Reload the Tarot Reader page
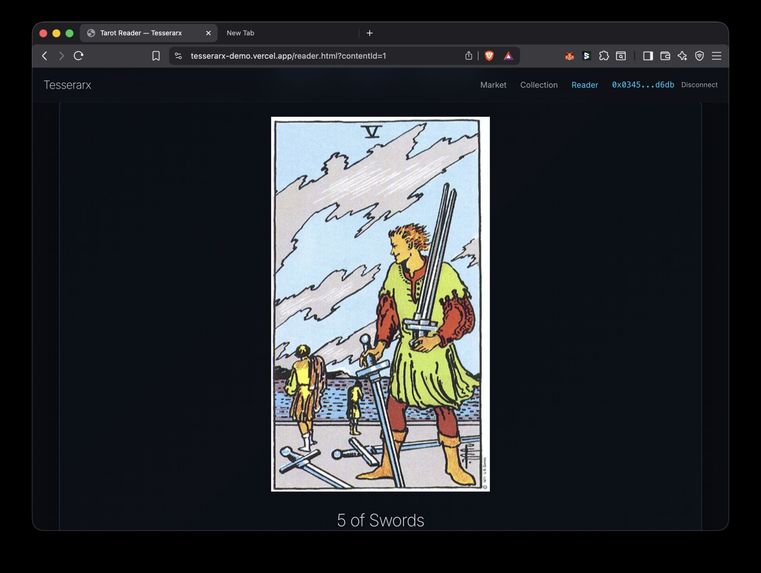This screenshot has width=761, height=573. (78, 56)
